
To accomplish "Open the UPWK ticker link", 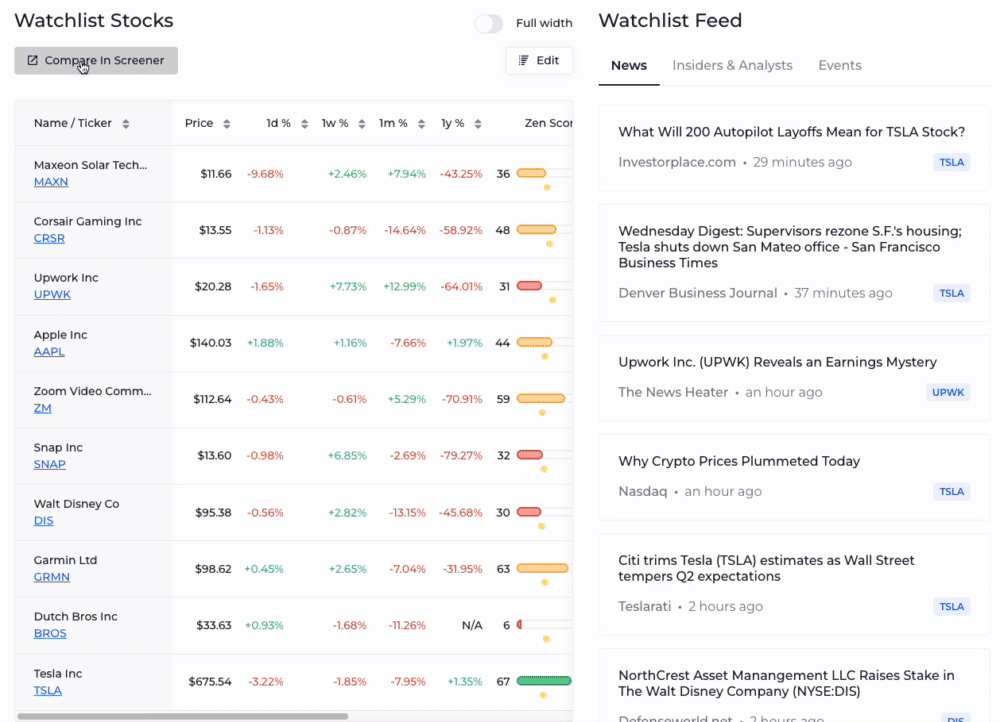I will tap(52, 295).
